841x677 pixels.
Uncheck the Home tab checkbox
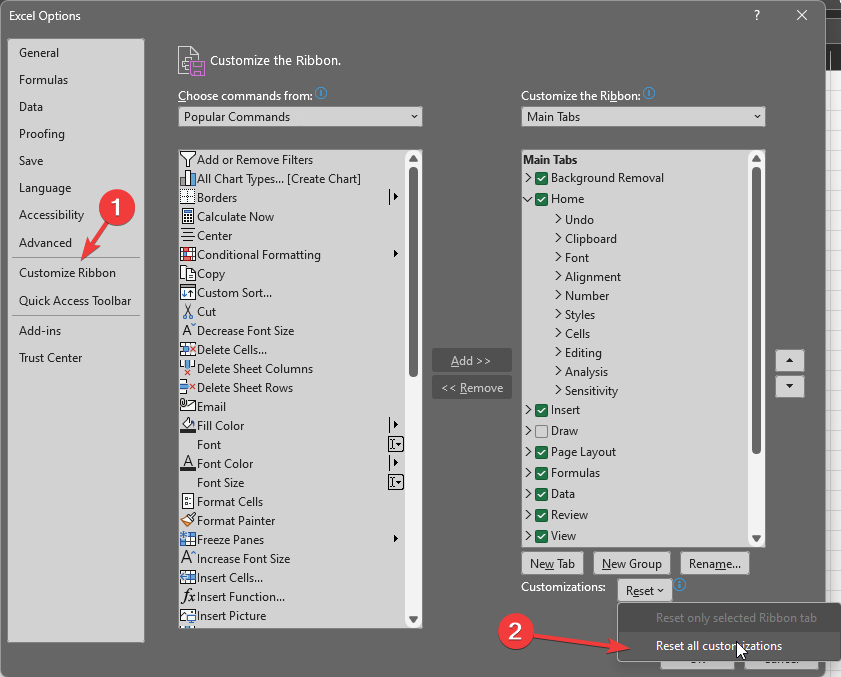point(541,199)
